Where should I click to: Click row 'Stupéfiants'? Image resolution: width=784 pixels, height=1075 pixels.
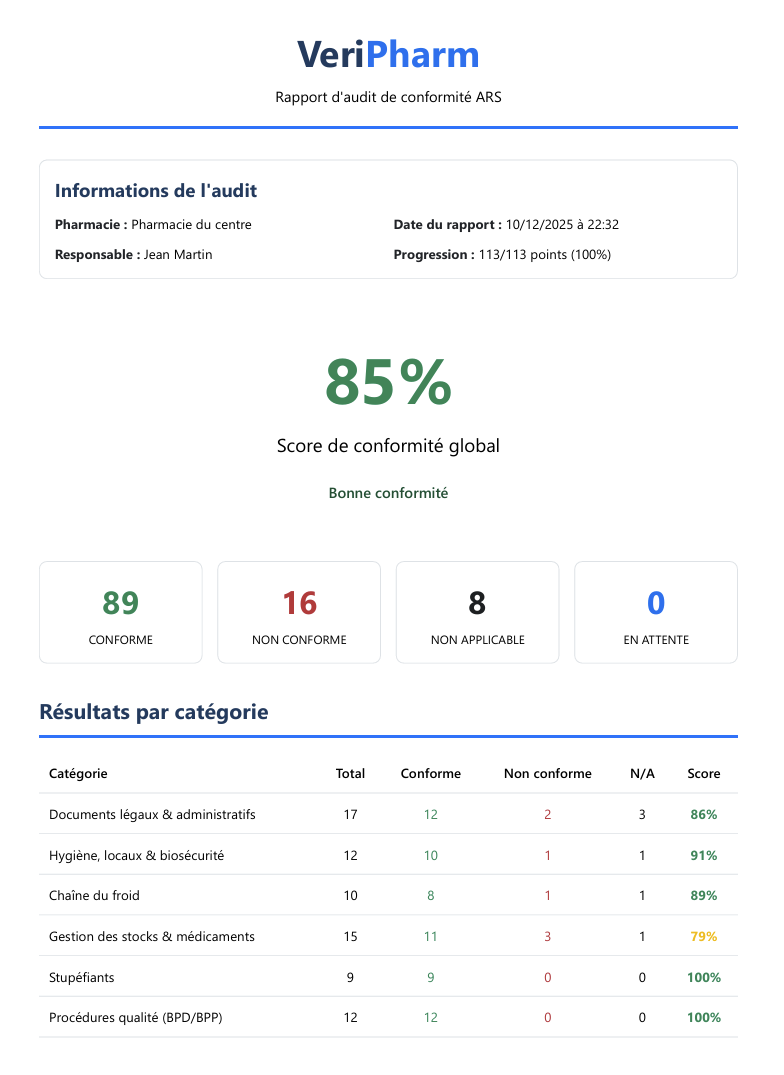pos(388,977)
